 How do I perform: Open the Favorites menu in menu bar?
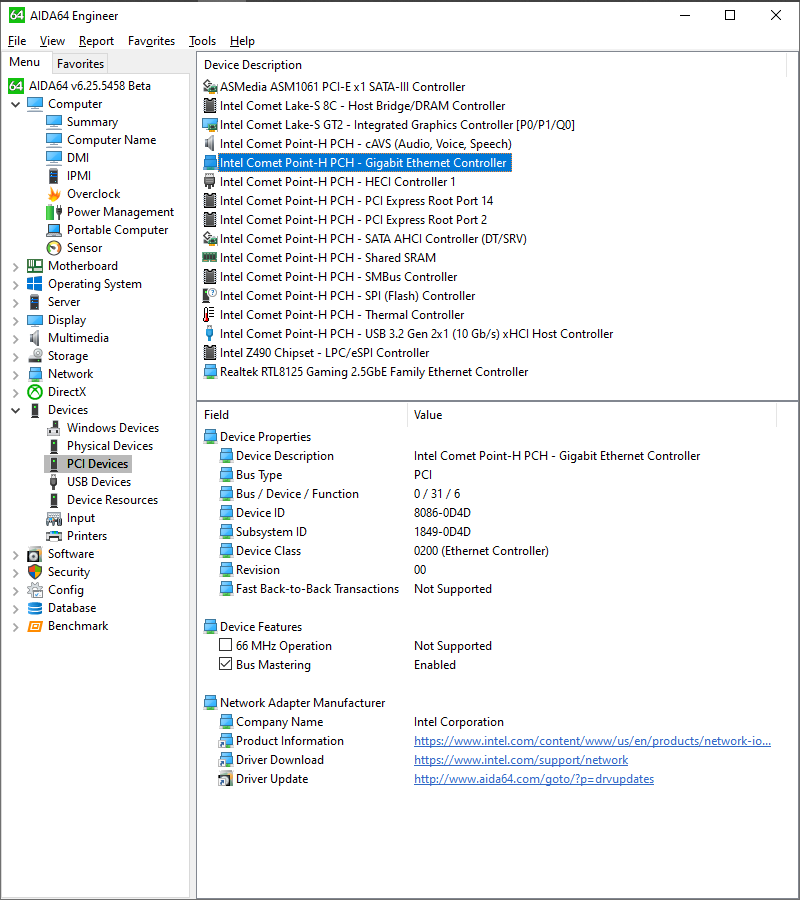[x=152, y=41]
